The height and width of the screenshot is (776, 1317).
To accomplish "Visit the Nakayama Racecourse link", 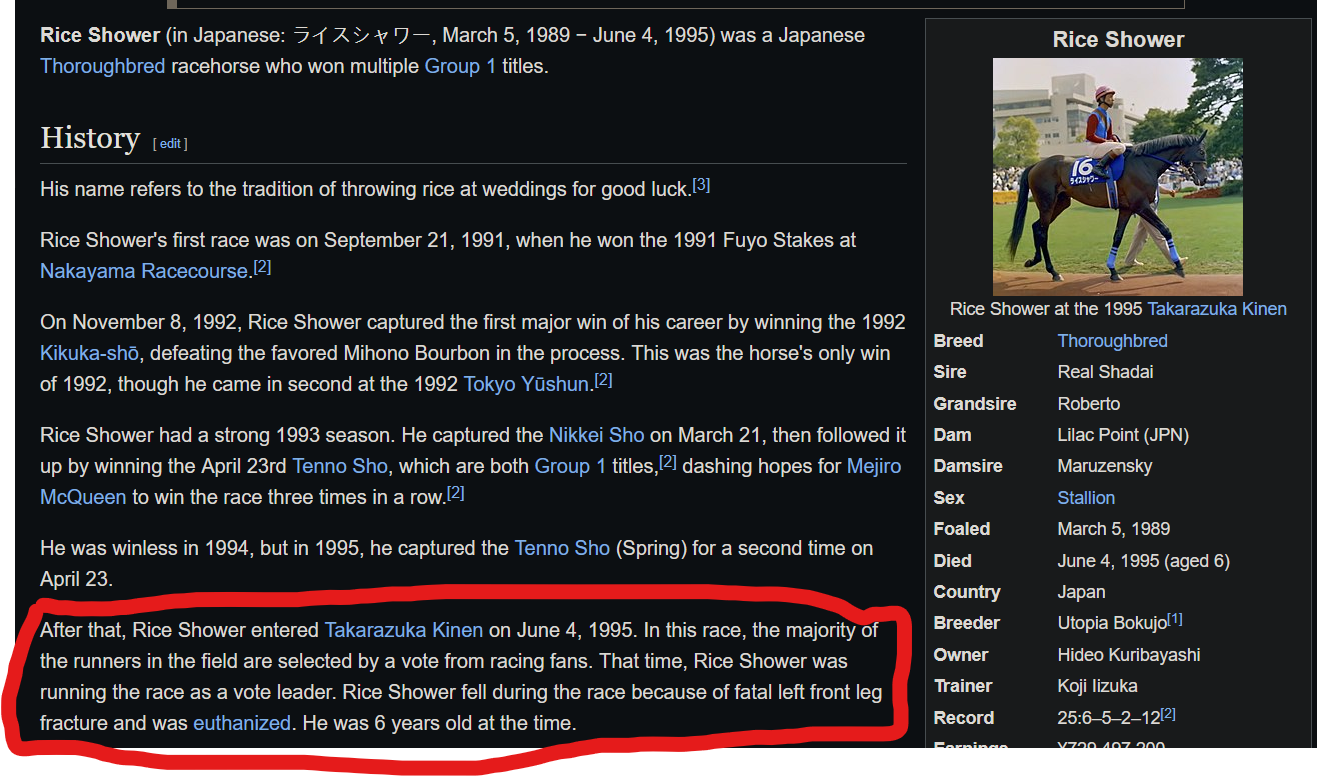I will pyautogui.click(x=144, y=271).
